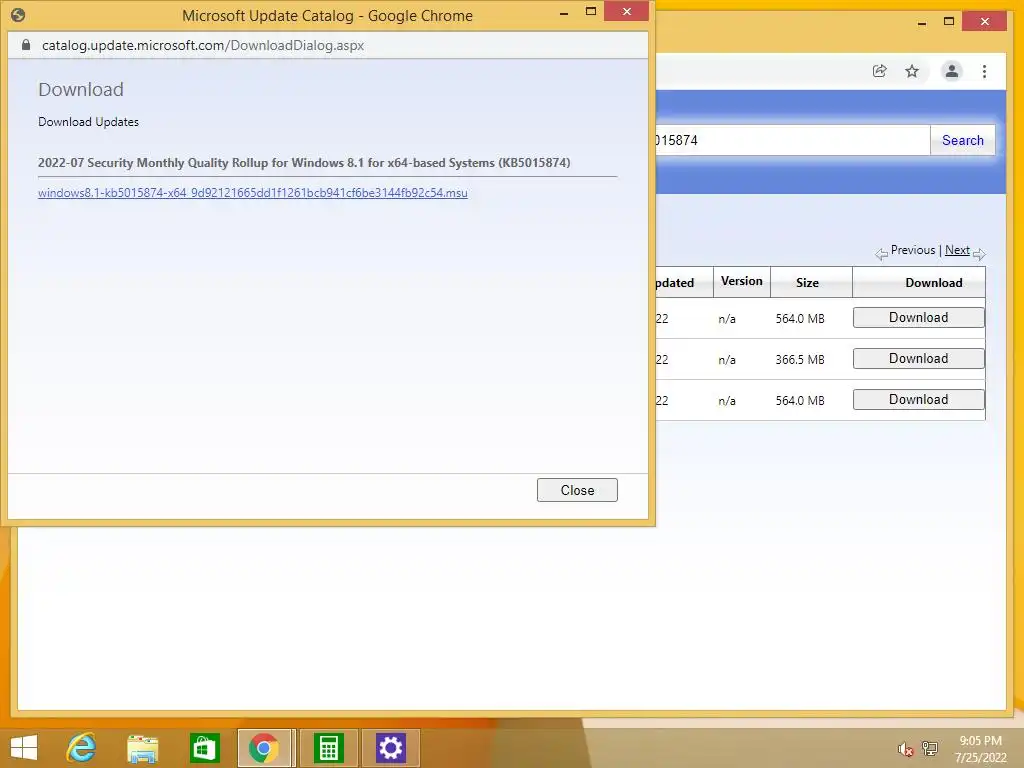Click the muted volume tray icon

(904, 749)
